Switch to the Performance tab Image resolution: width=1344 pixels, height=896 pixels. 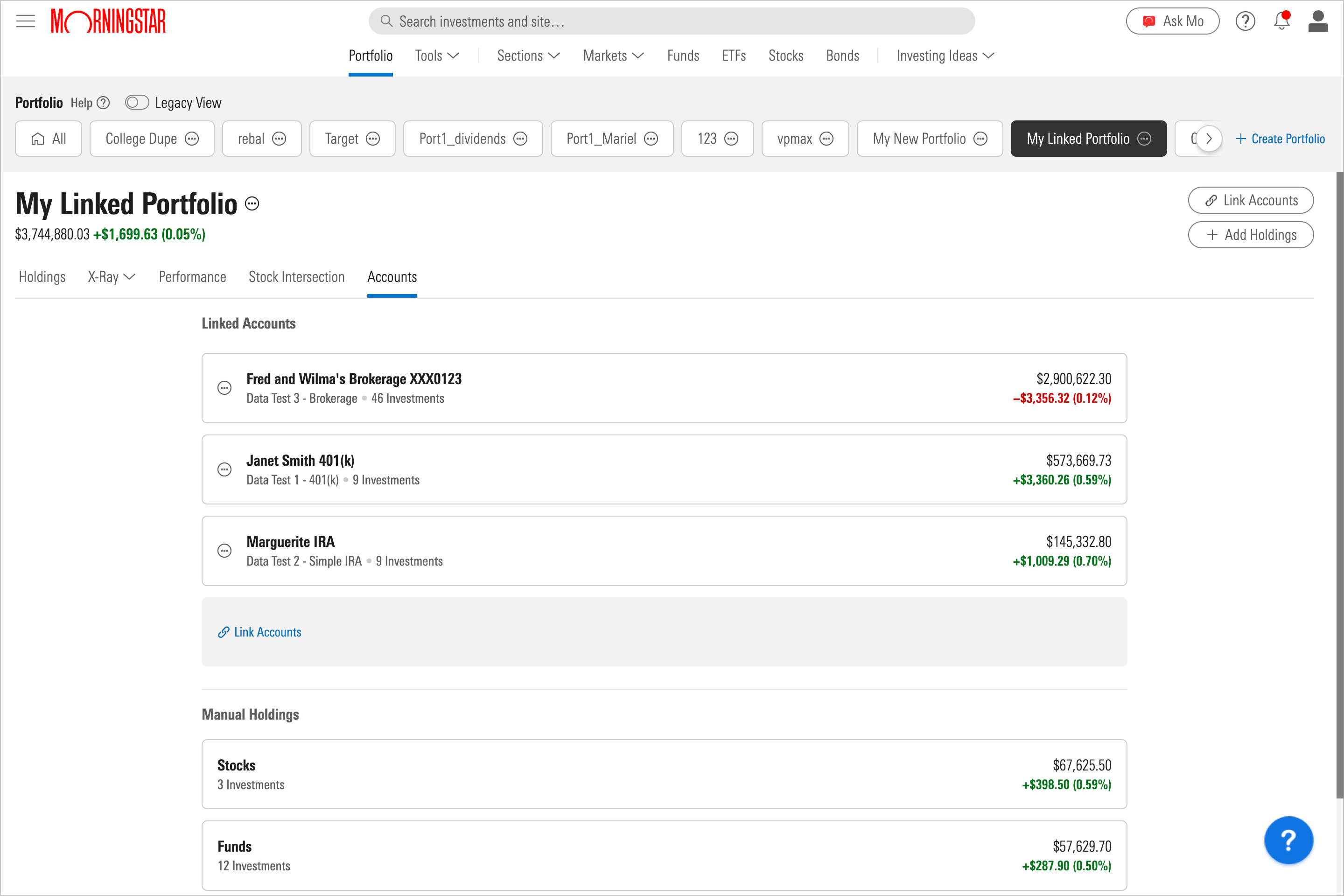pyautogui.click(x=192, y=277)
